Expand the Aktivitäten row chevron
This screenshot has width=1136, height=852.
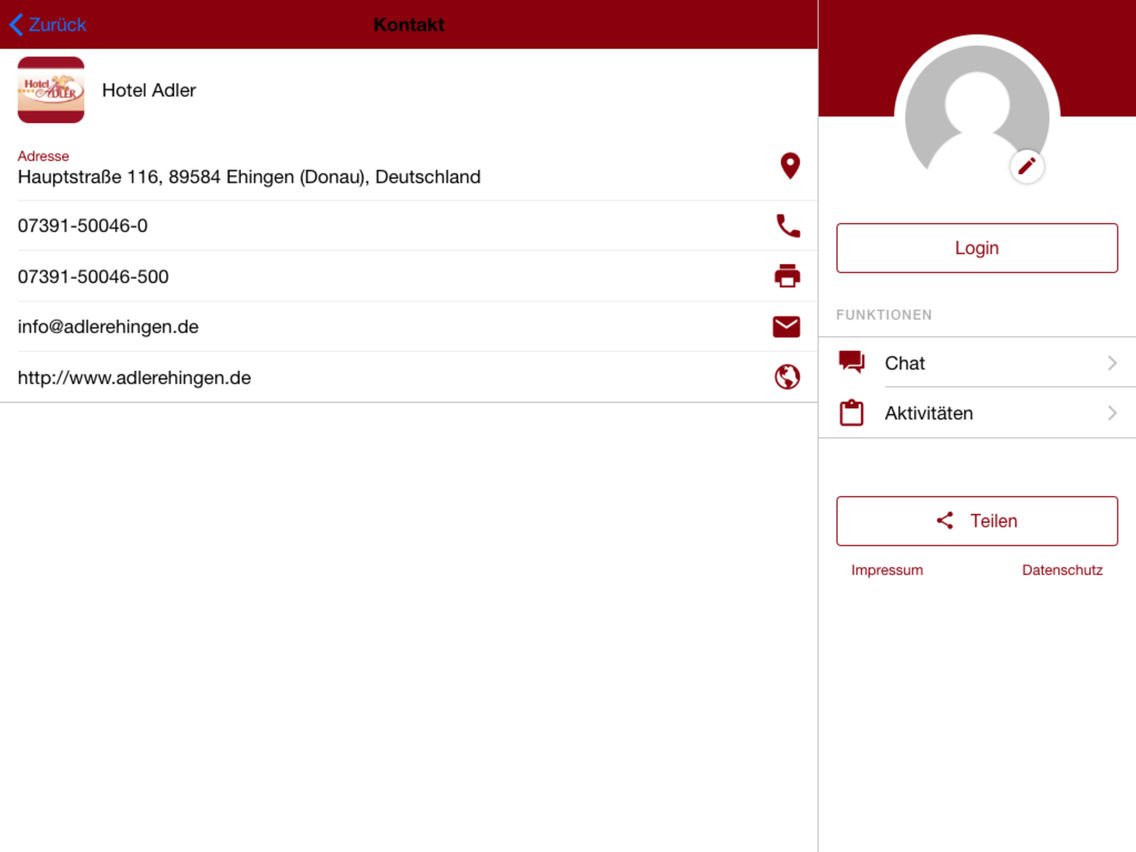click(x=1112, y=413)
